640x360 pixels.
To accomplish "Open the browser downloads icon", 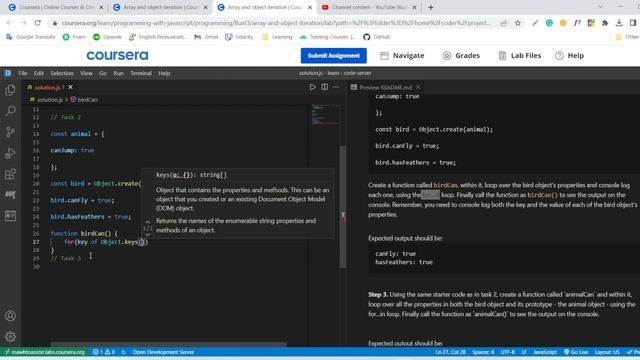I will tap(619, 23).
